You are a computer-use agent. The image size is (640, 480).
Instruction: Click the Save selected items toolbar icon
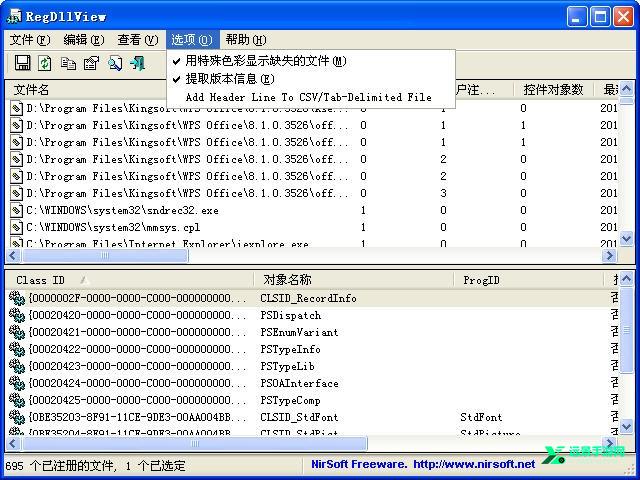pos(22,63)
